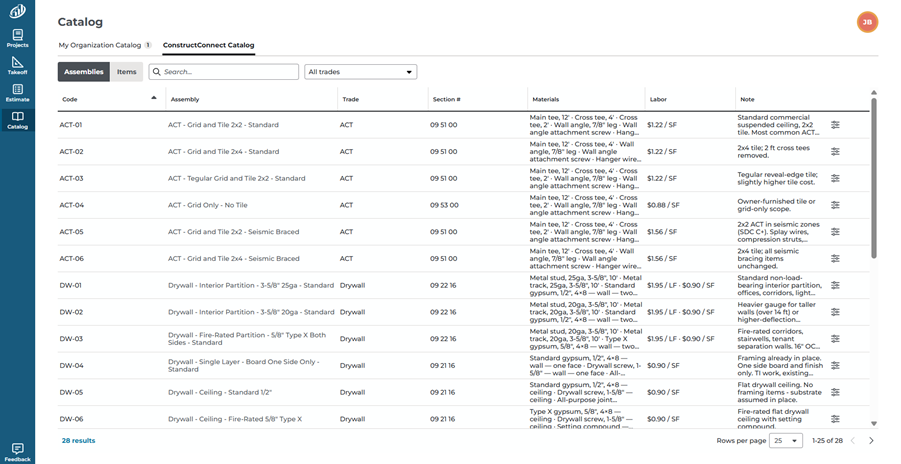The height and width of the screenshot is (464, 901).
Task: Click the 1-25 of 28 pagination text
Action: click(x=827, y=441)
